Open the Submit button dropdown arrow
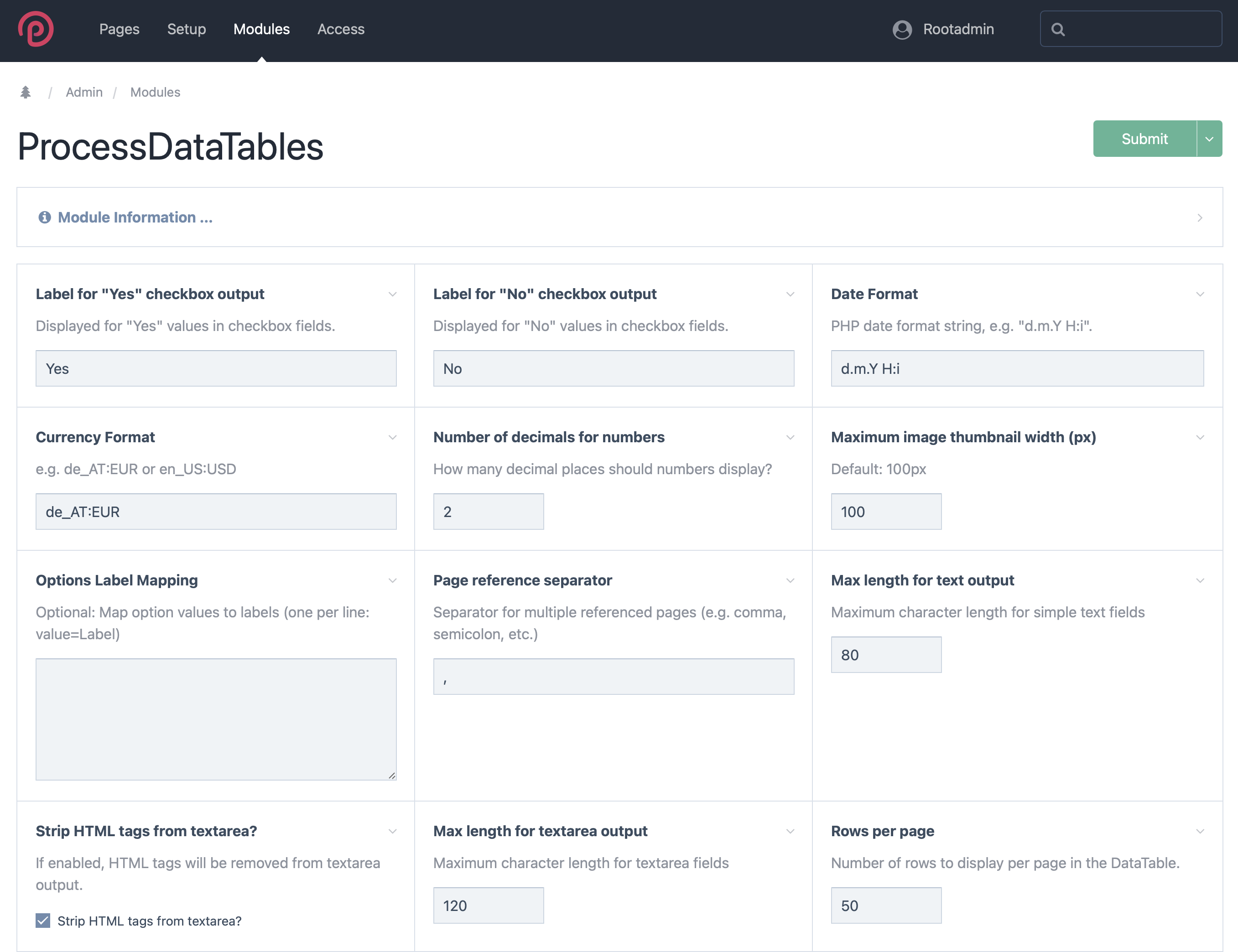Viewport: 1238px width, 952px height. [x=1209, y=139]
